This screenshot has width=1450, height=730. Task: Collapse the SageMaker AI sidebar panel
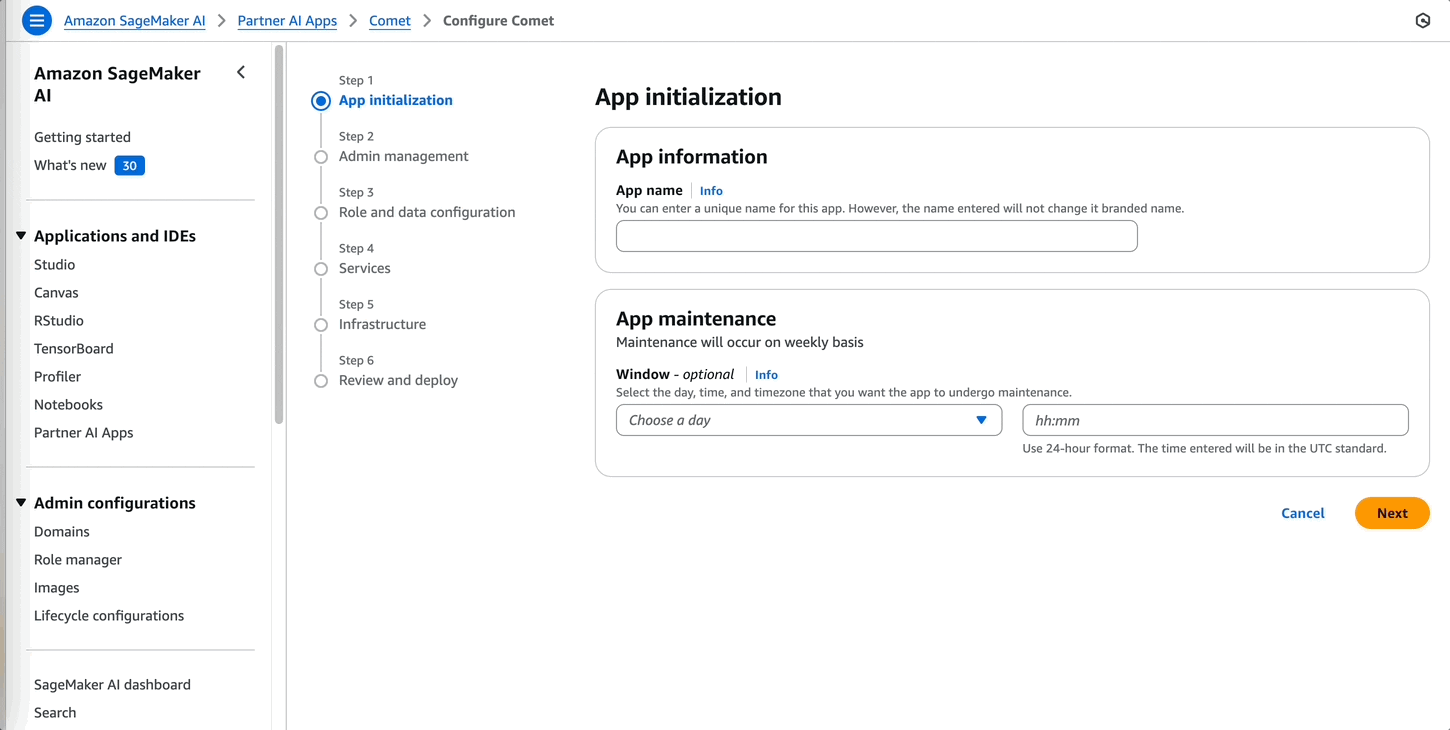click(x=241, y=72)
